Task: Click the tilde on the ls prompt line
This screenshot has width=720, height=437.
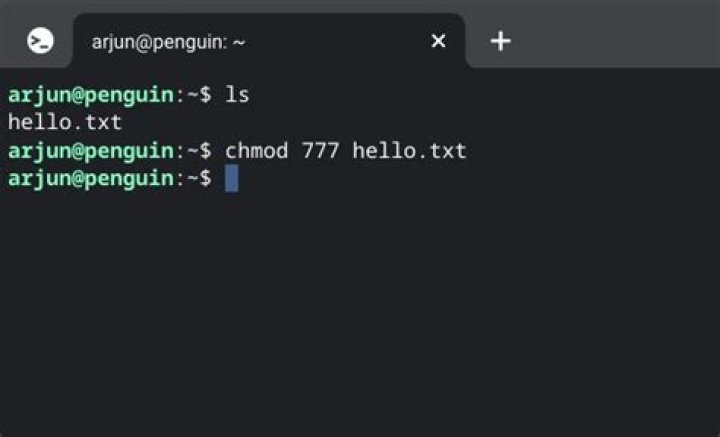Action: pos(192,96)
